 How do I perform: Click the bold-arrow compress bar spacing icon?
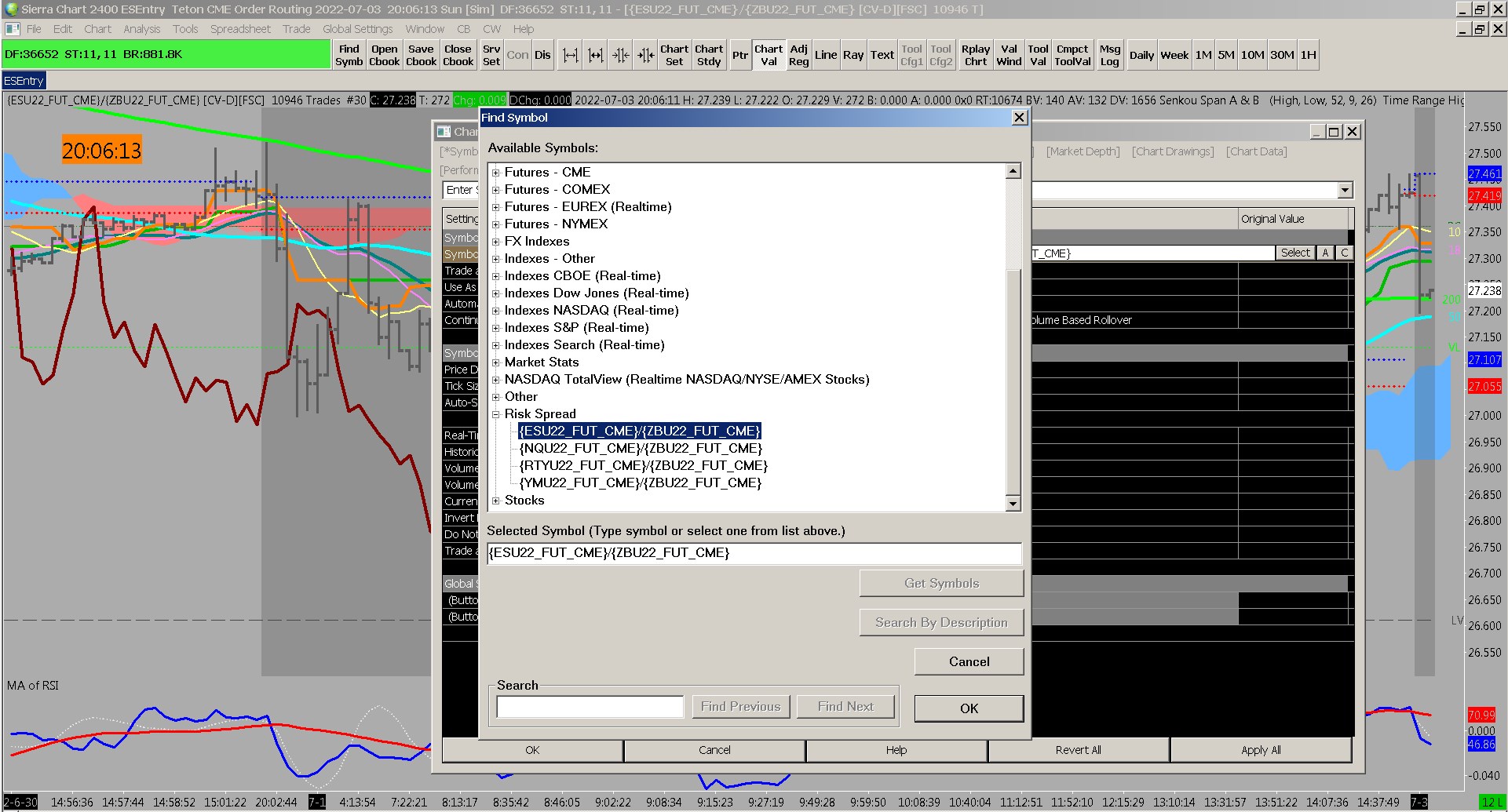[x=645, y=55]
